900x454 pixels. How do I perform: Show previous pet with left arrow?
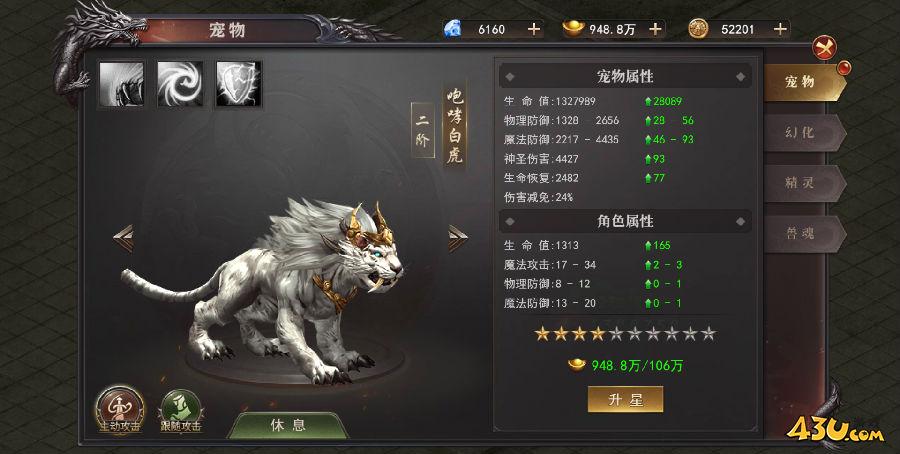[x=123, y=238]
